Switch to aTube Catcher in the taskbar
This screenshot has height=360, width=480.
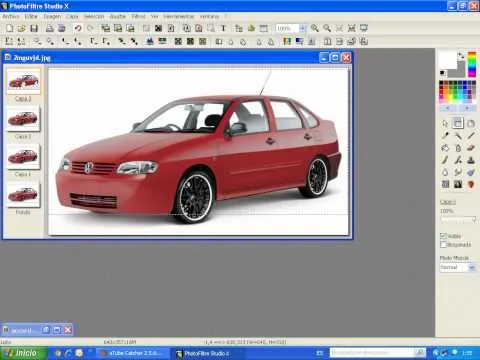(x=132, y=353)
